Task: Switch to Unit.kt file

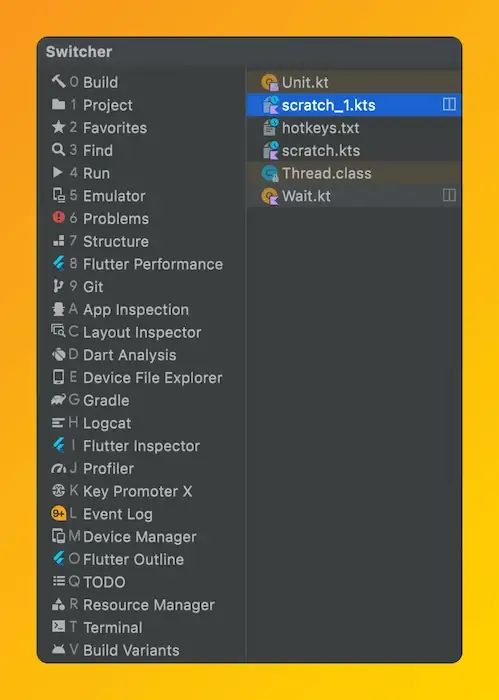Action: (x=353, y=82)
